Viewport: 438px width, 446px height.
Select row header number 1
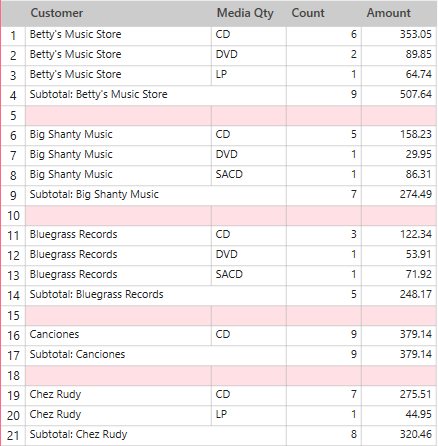(13, 36)
